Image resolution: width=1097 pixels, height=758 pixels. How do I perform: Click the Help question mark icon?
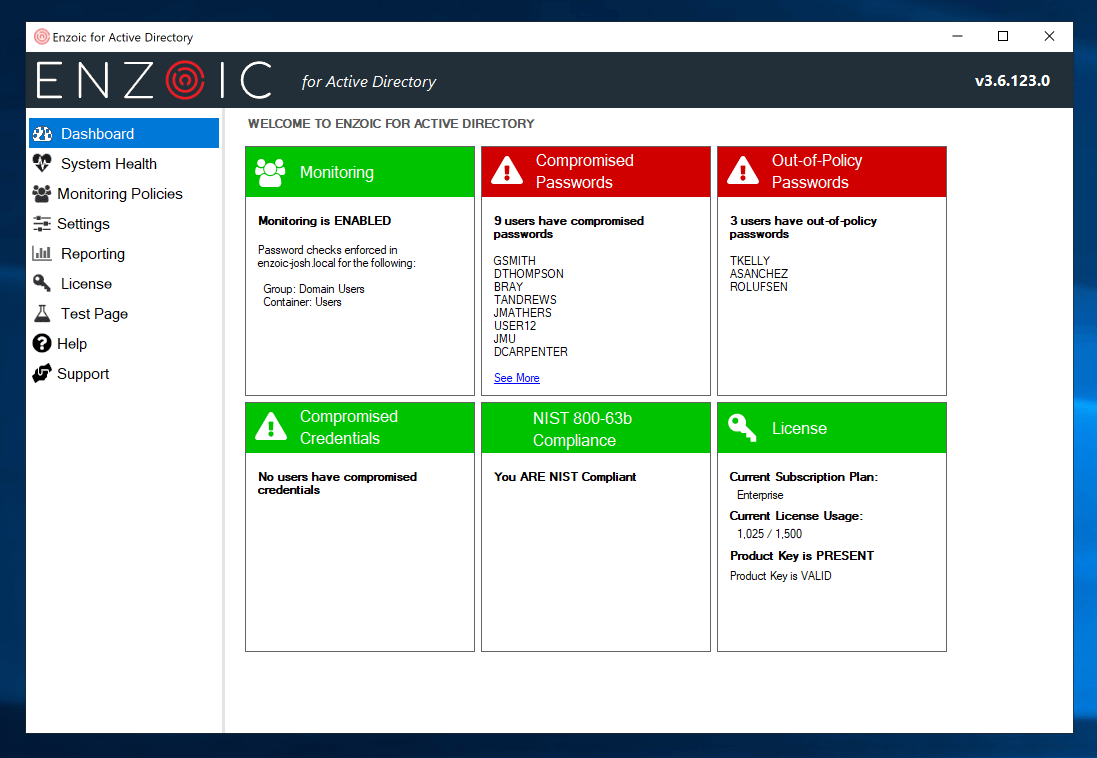tap(42, 344)
